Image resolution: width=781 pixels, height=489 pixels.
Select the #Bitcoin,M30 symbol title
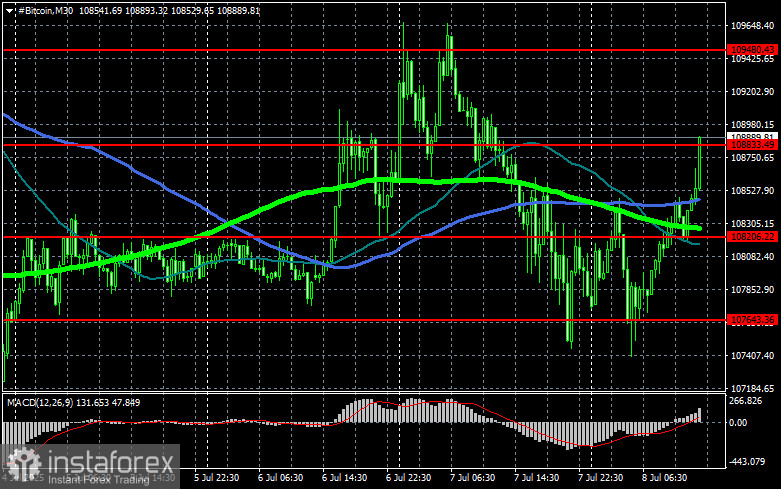(x=45, y=10)
